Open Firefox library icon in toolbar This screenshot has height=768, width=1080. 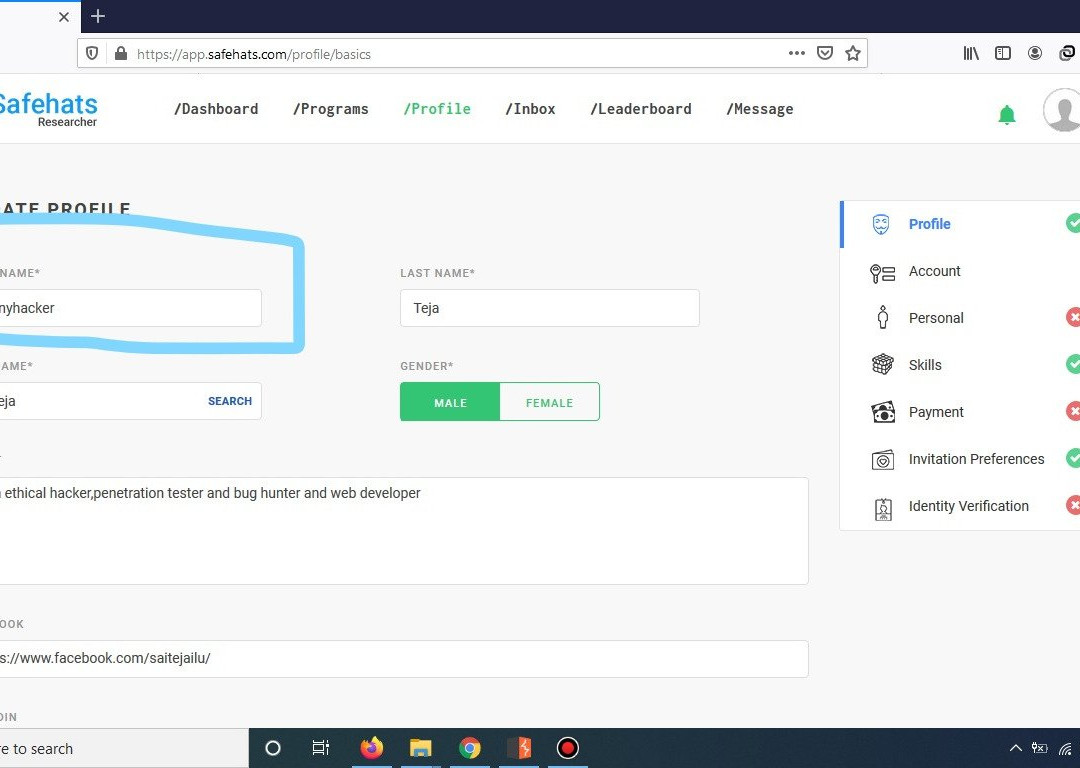click(971, 54)
